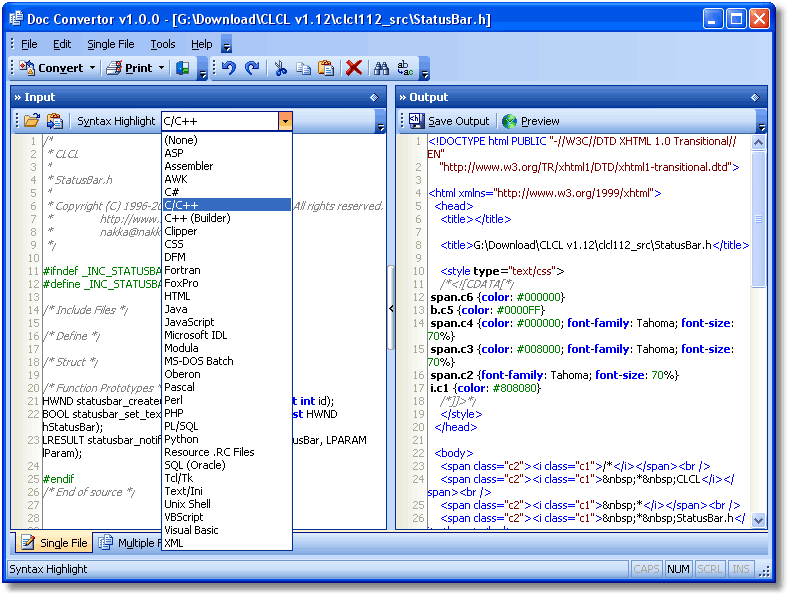Click the Find binoculars icon

(381, 69)
